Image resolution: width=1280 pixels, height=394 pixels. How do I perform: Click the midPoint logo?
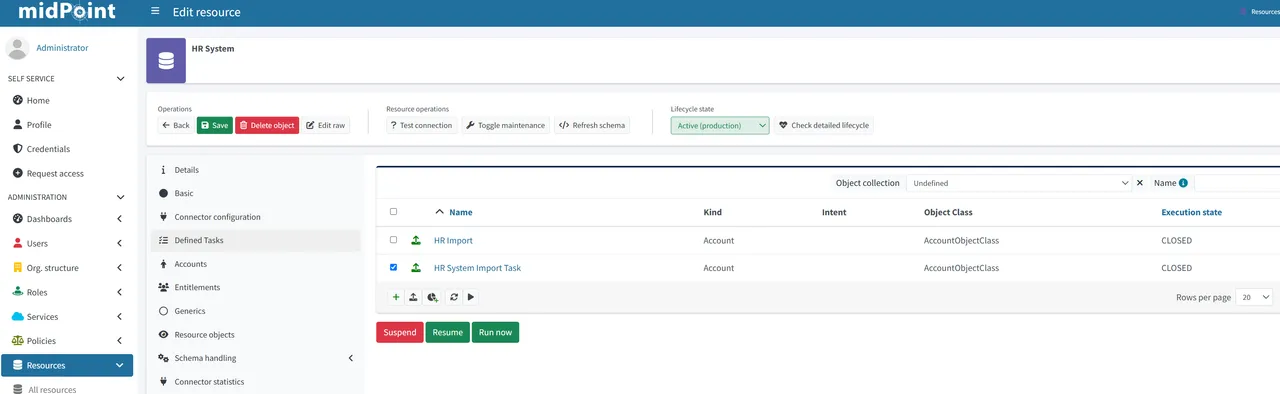(x=67, y=12)
